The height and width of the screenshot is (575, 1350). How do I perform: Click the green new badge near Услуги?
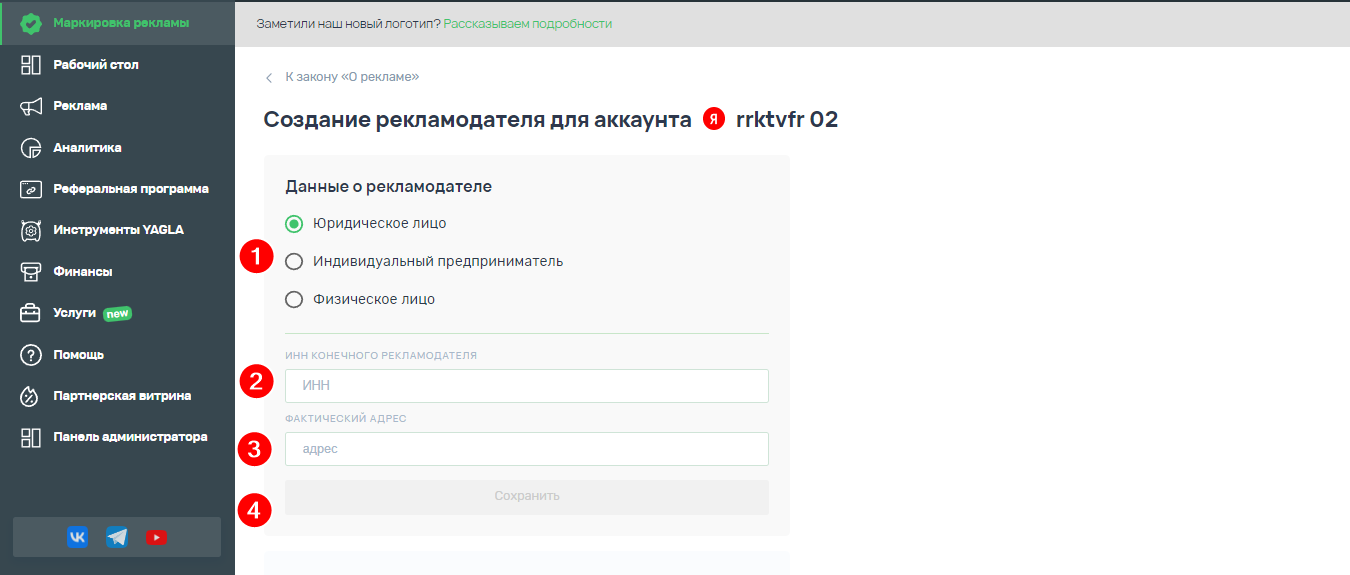click(x=118, y=313)
